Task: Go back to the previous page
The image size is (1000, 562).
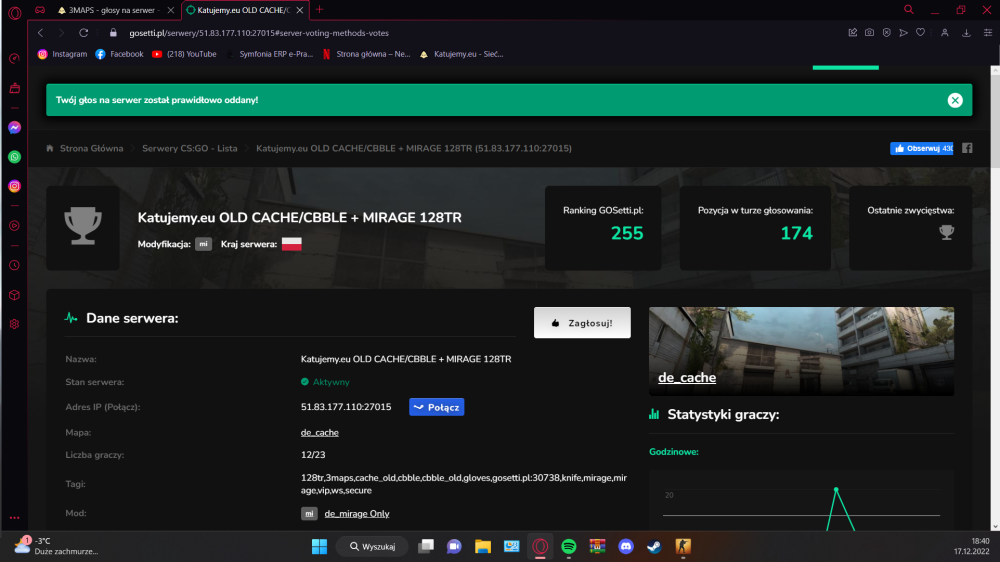Action: [x=40, y=33]
